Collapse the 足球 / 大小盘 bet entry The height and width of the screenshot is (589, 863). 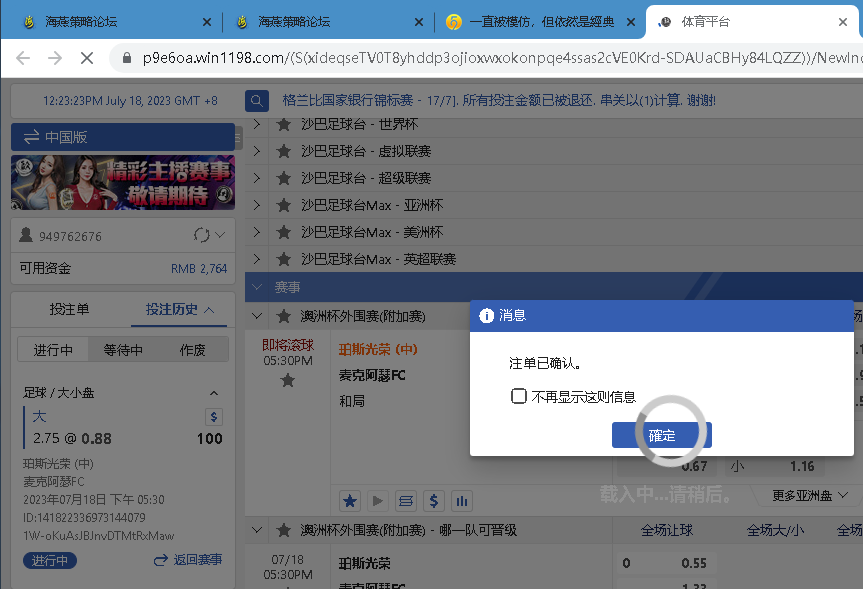pyautogui.click(x=214, y=393)
